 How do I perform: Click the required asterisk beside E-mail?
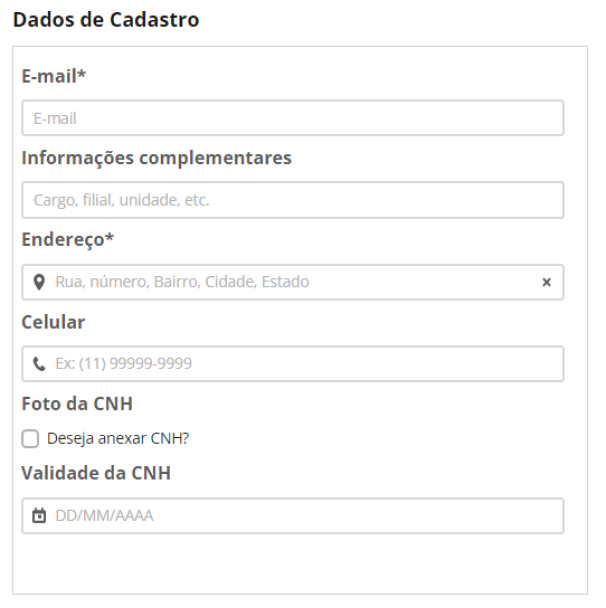(x=81, y=73)
